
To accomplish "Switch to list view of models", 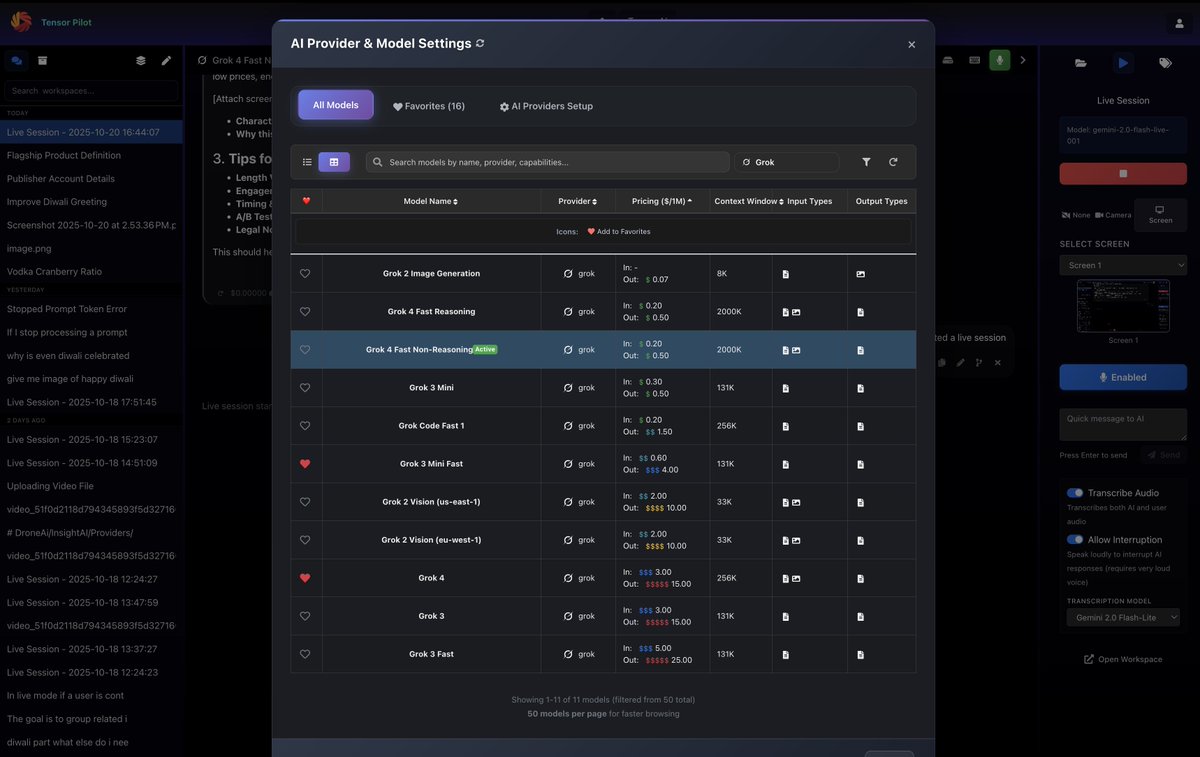I will 307,162.
